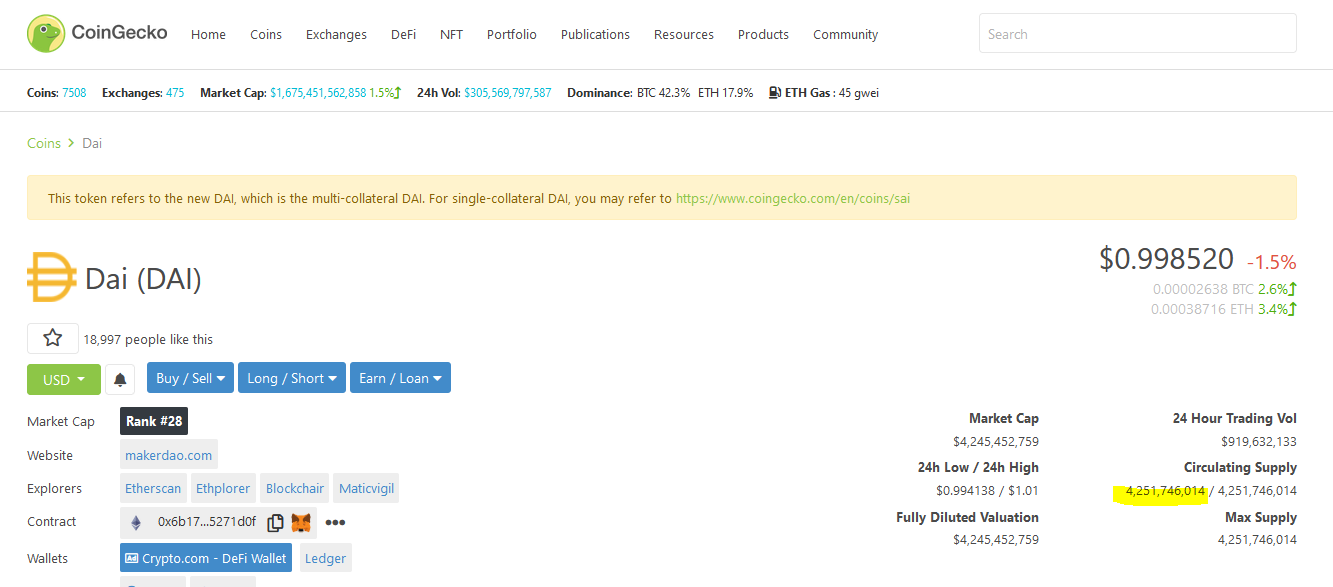
Task: Click the Ethereum icon beside the contract address
Action: click(x=137, y=522)
